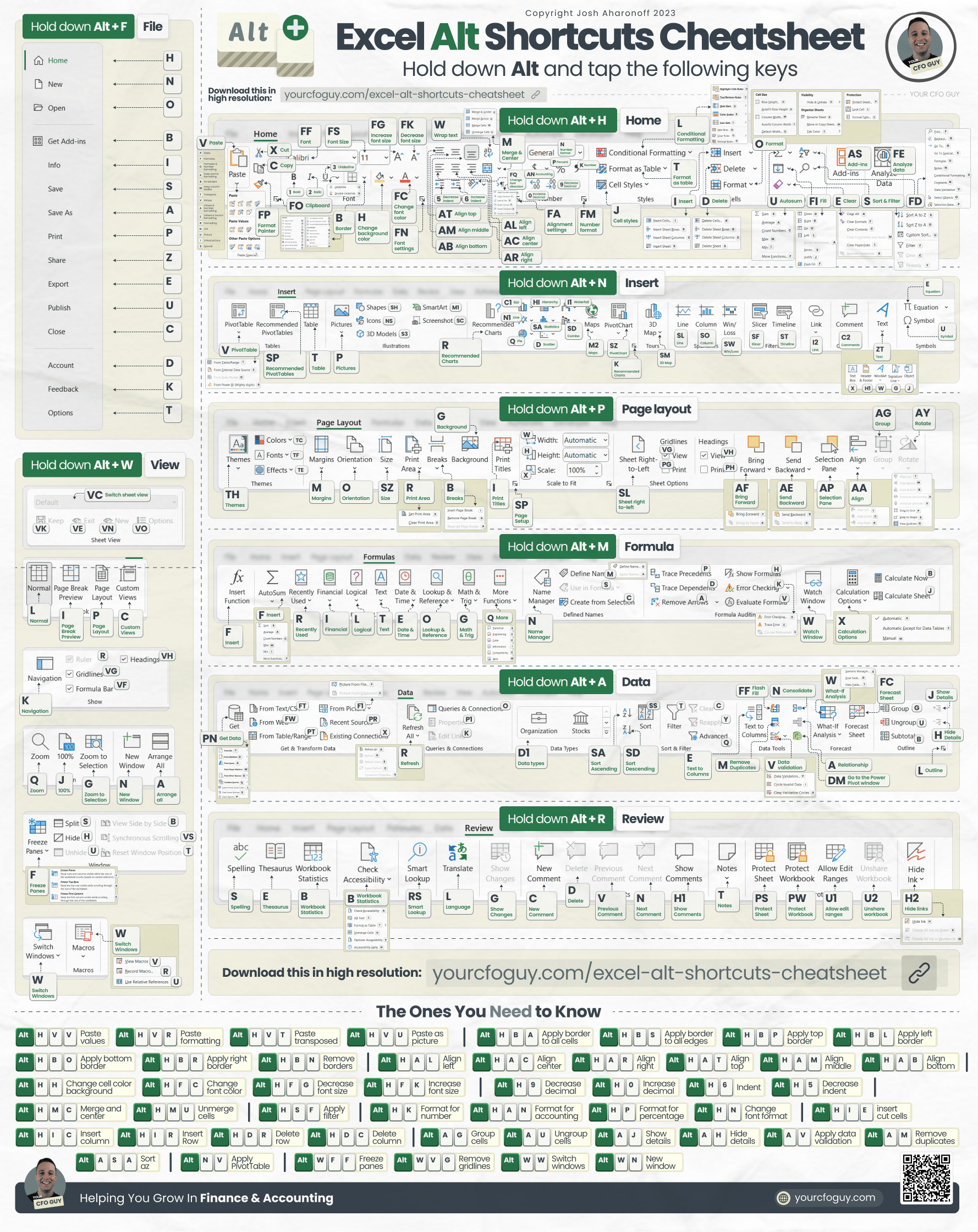Open the Default sheet view dropdown
Viewport: 978px width, 1232px height.
(x=105, y=502)
